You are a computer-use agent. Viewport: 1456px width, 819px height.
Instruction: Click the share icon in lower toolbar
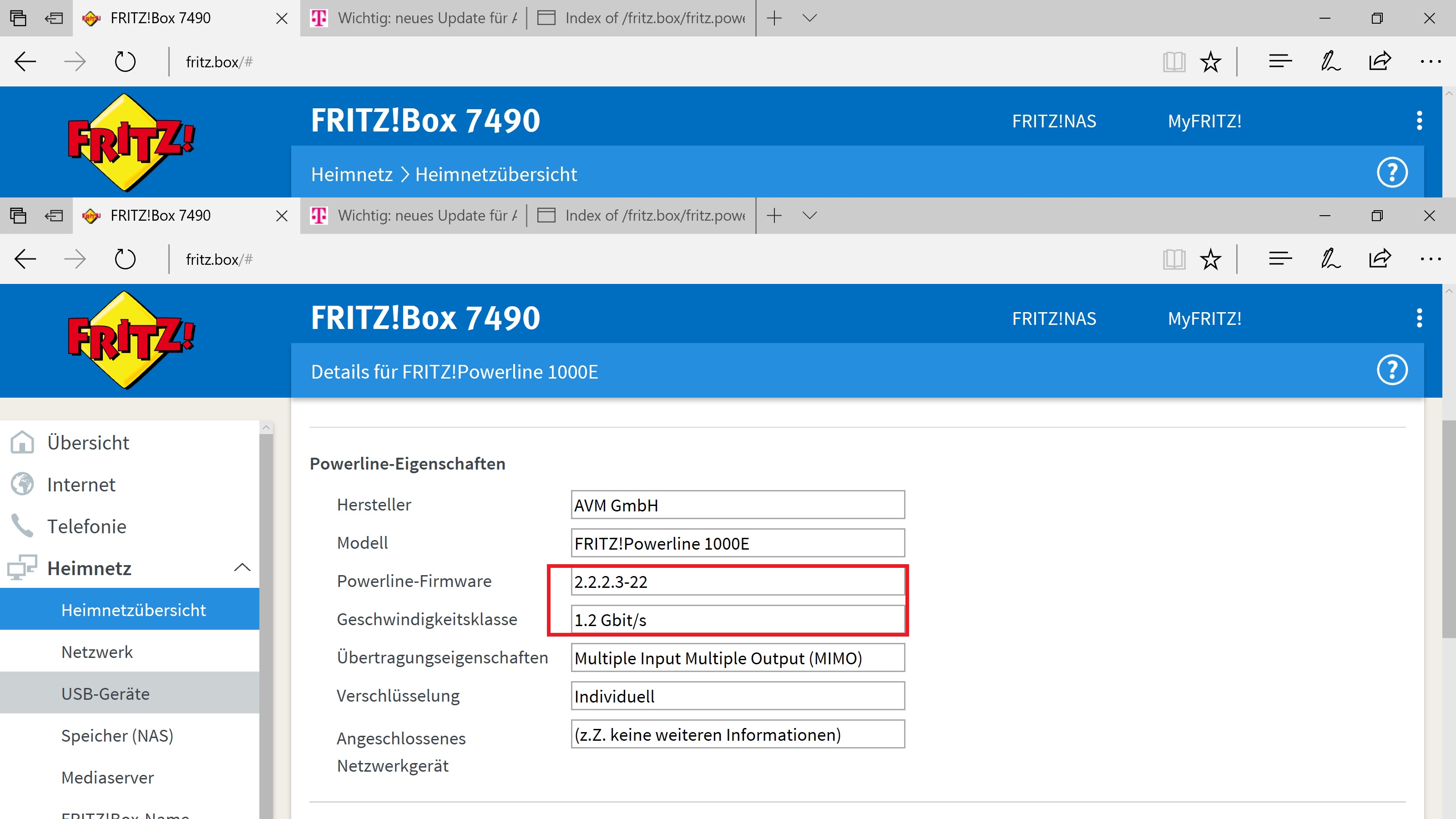(1379, 259)
